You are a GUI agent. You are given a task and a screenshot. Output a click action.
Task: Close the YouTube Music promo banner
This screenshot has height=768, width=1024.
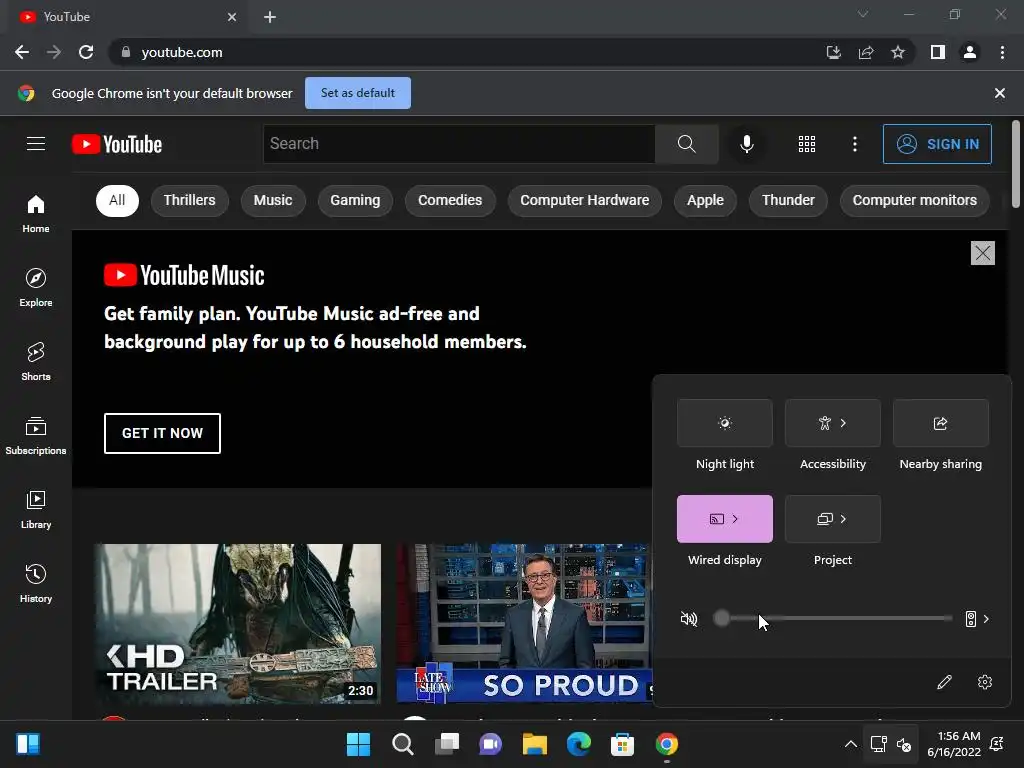pos(983,253)
